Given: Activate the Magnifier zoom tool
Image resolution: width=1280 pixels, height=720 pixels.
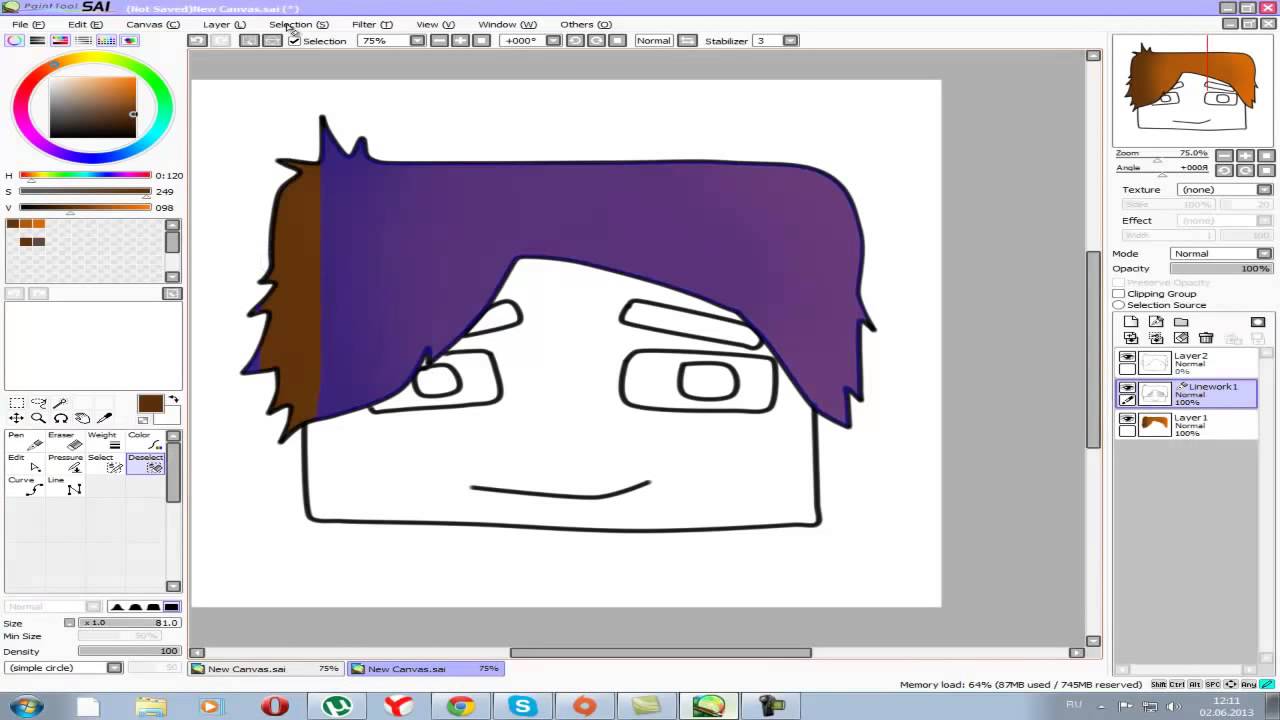Looking at the screenshot, I should 38,418.
